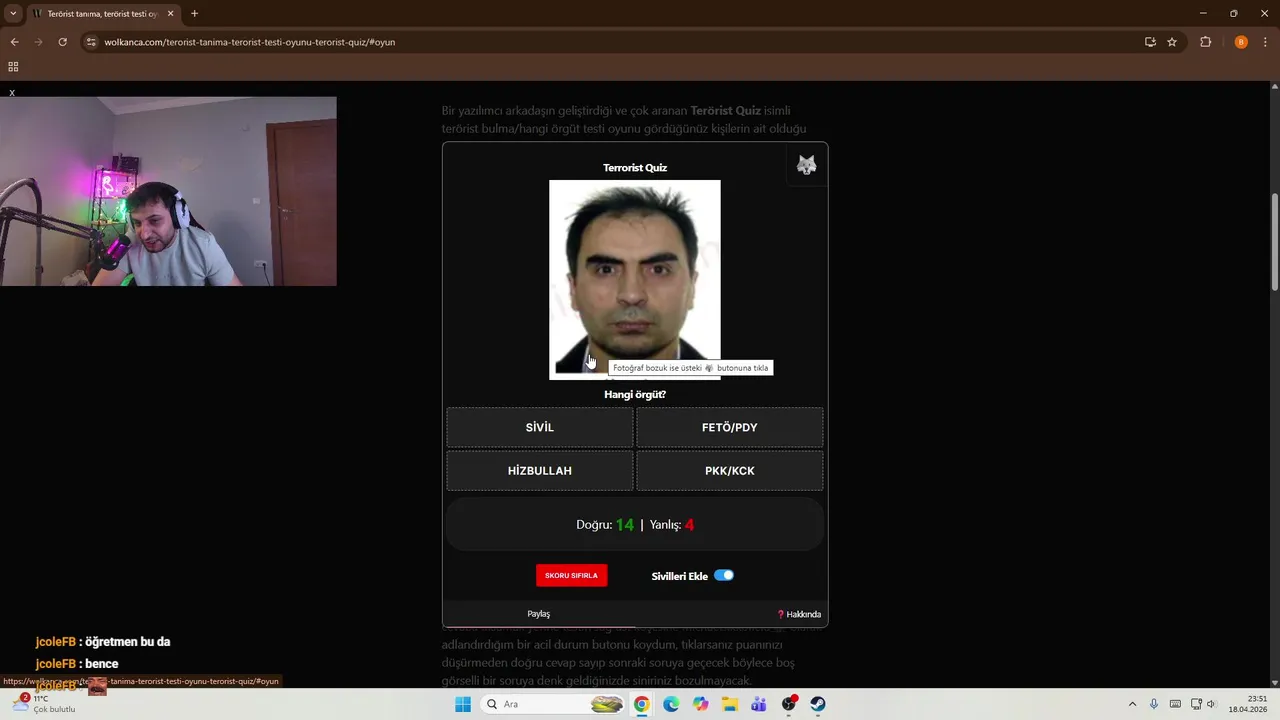Toggle the Sivilleri Ekle switch

point(724,575)
